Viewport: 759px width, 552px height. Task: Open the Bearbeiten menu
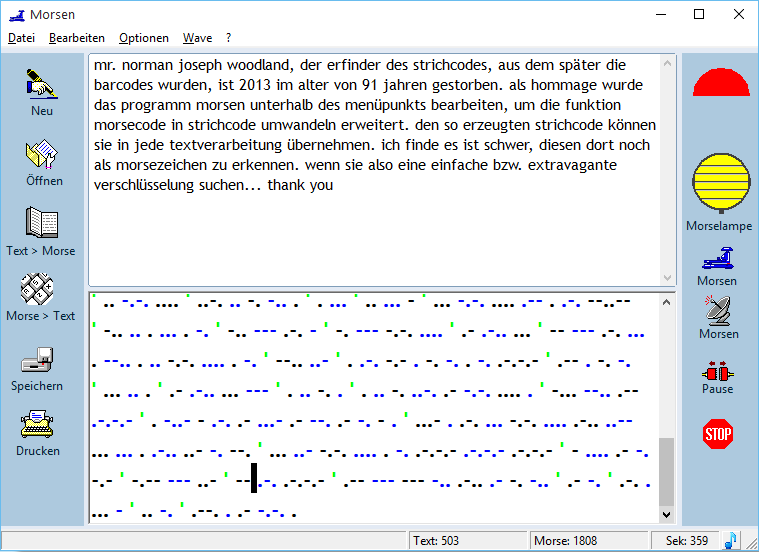[x=76, y=38]
